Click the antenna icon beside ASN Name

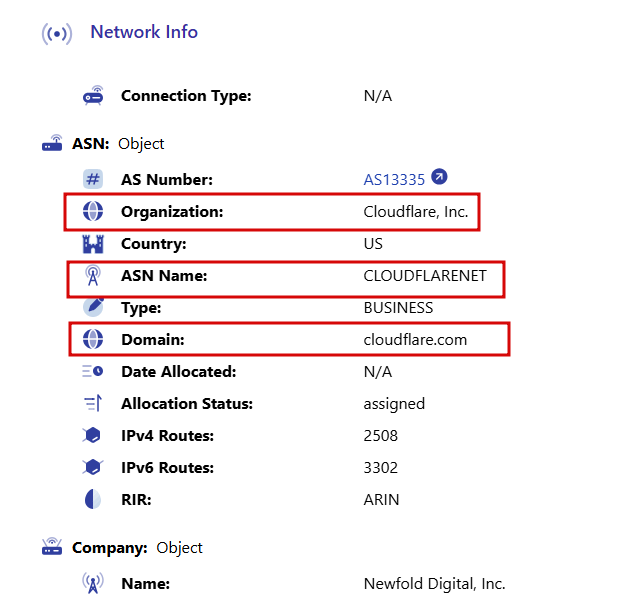coord(93,276)
